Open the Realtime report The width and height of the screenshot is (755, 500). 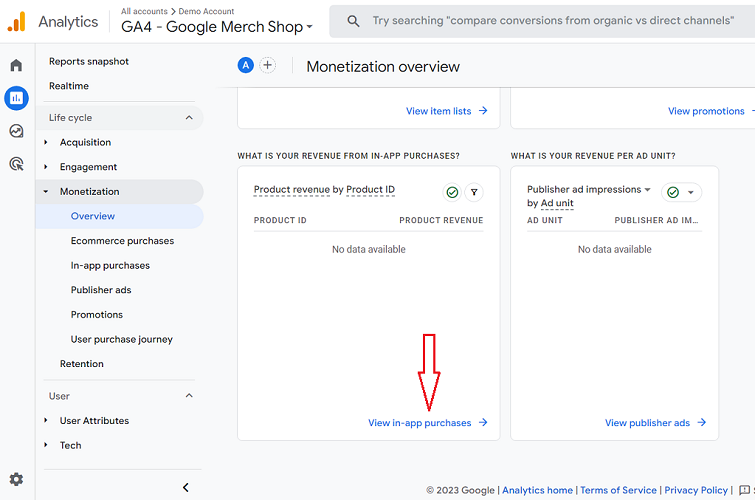click(x=69, y=86)
